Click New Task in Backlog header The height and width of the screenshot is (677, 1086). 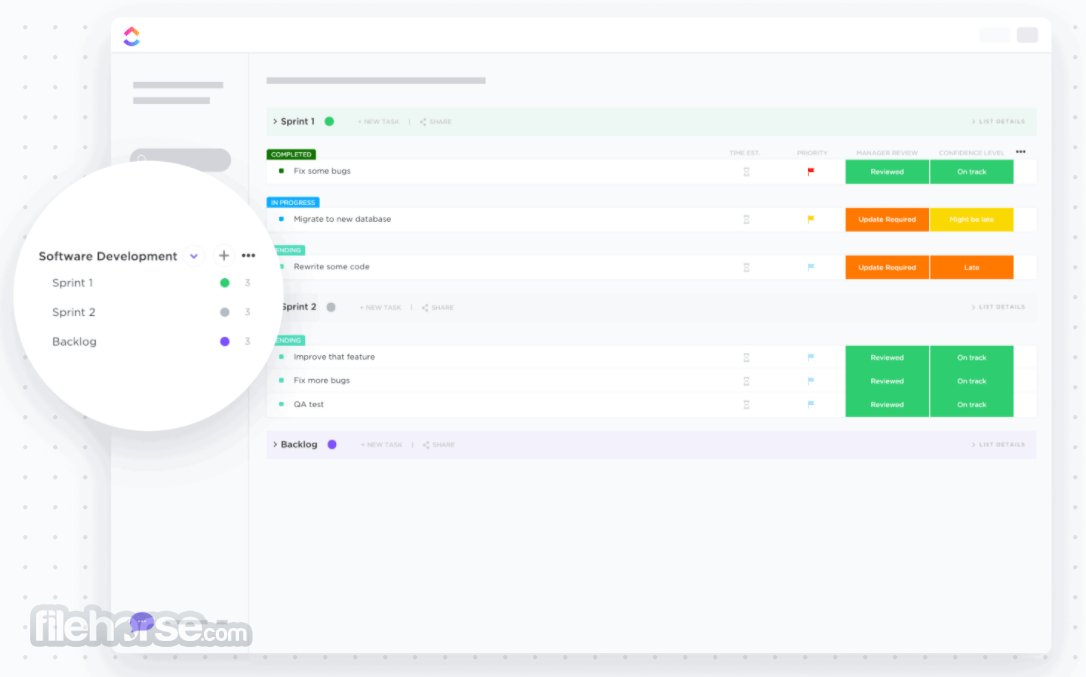tap(382, 445)
